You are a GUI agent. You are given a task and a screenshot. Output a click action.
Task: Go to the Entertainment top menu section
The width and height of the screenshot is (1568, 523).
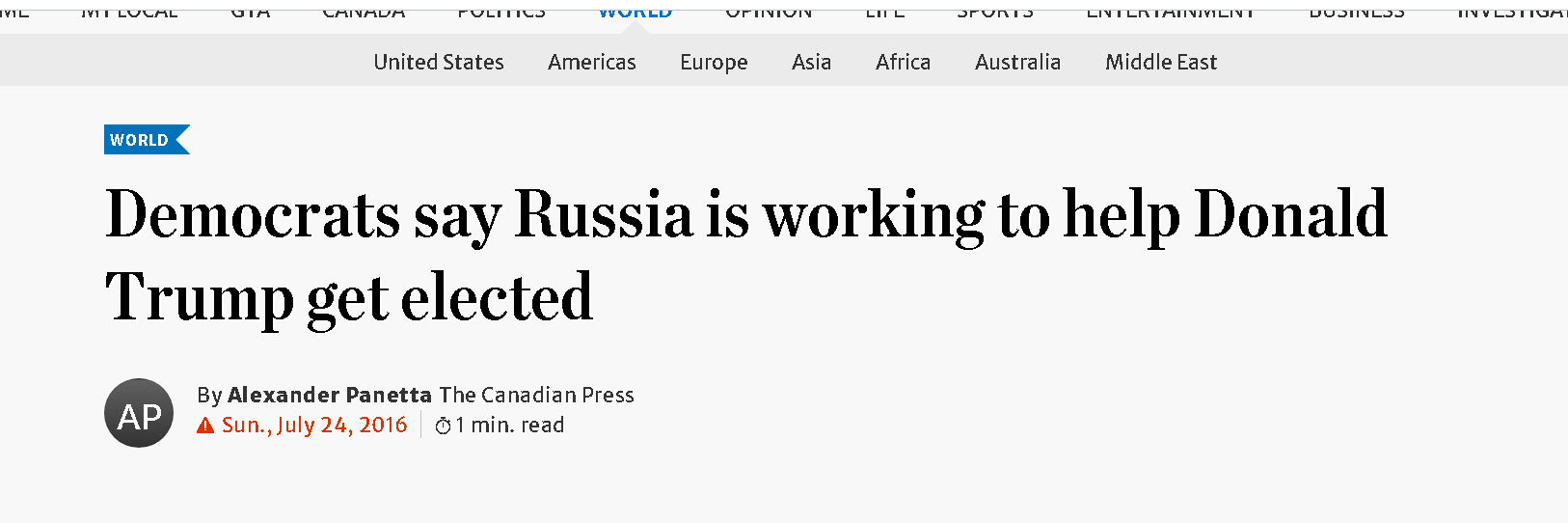point(1170,10)
